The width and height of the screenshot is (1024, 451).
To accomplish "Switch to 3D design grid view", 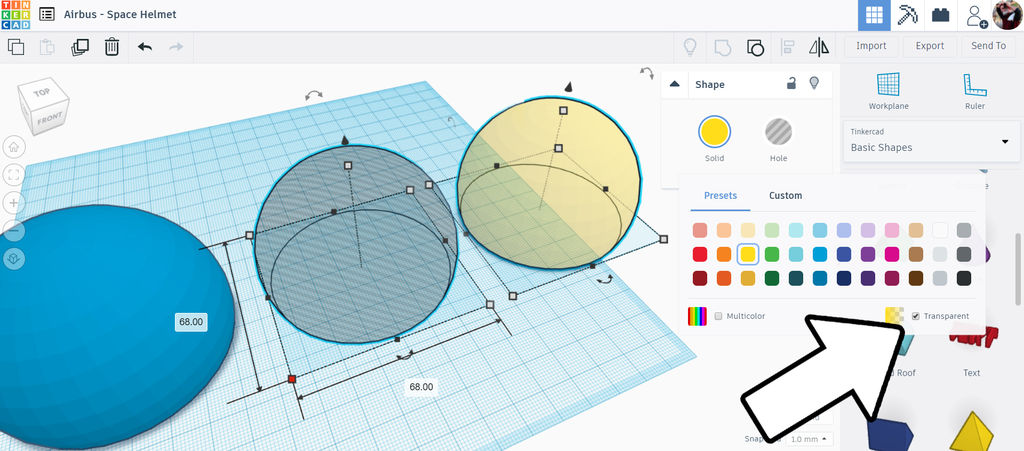I will click(874, 15).
